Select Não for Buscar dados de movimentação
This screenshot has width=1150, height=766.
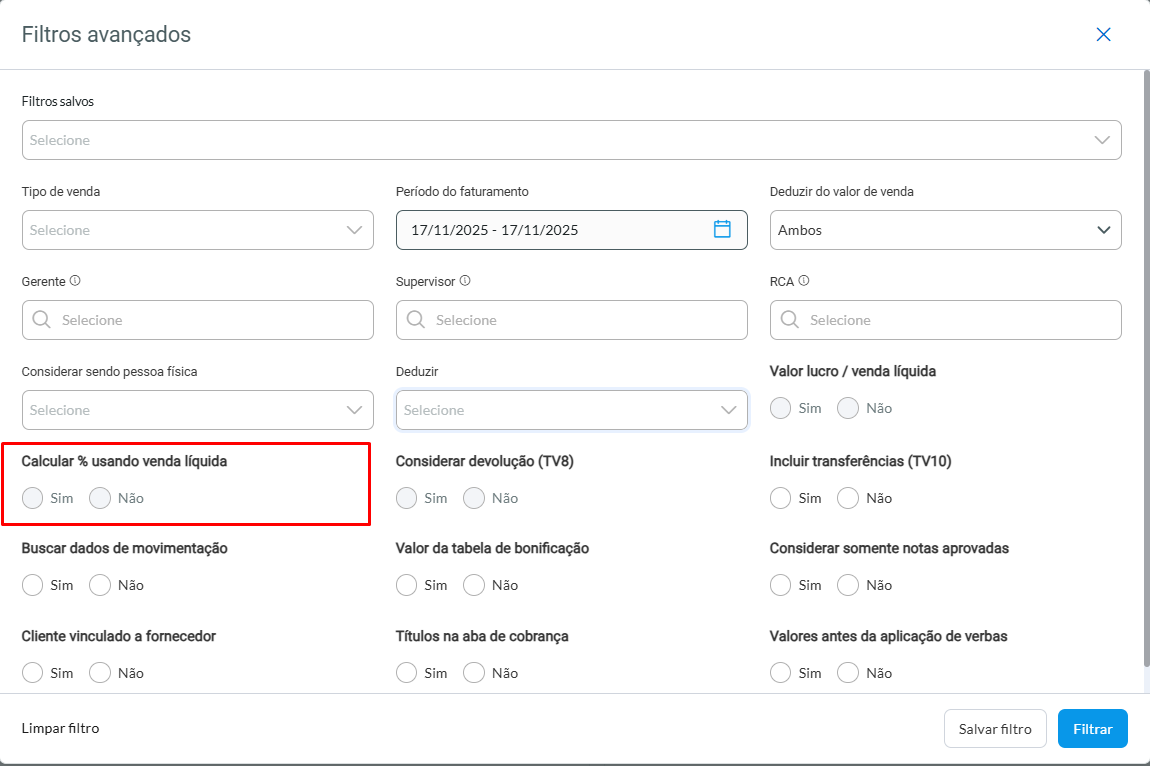coord(100,585)
